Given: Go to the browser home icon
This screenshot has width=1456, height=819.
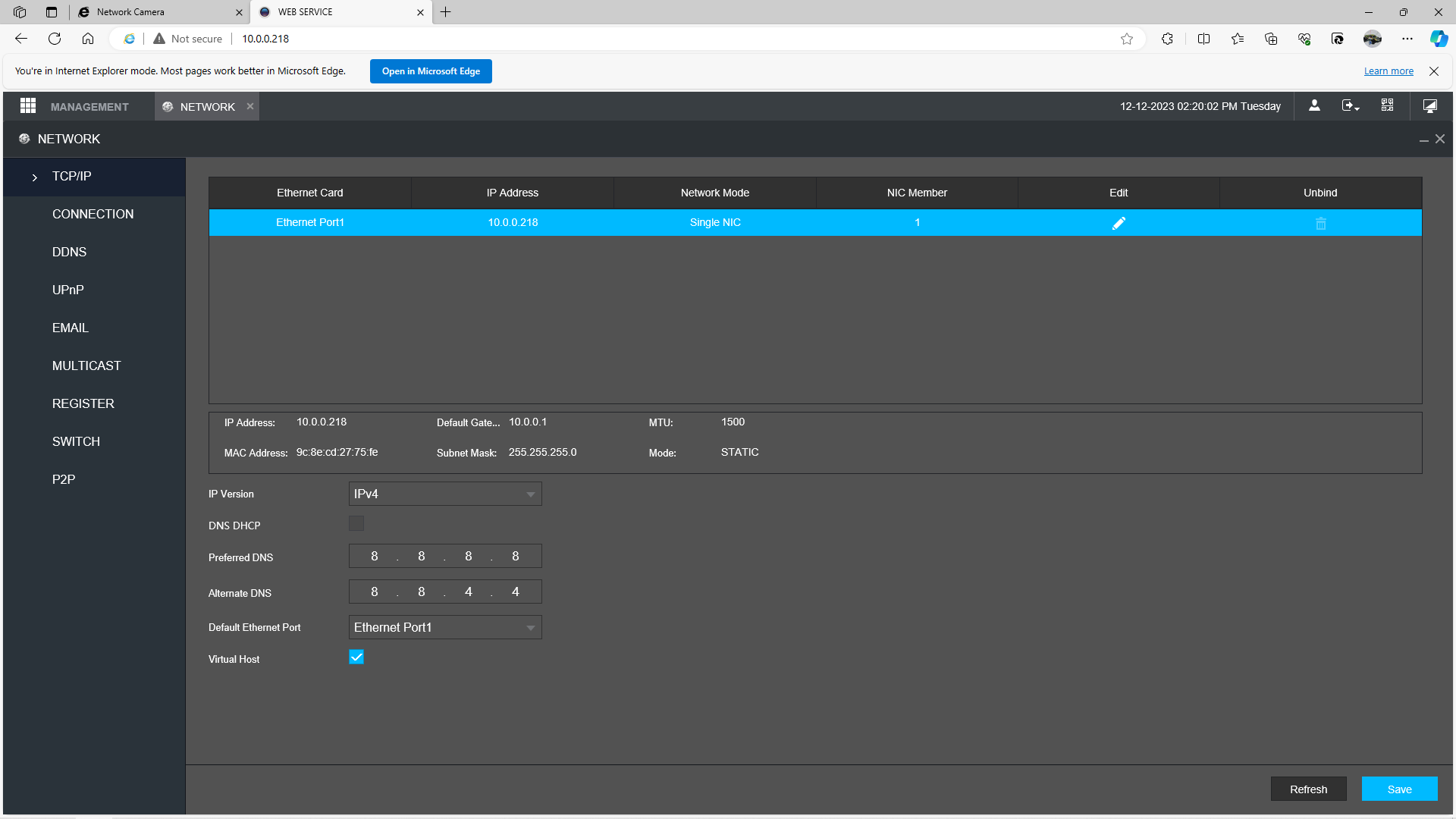Looking at the screenshot, I should point(88,39).
